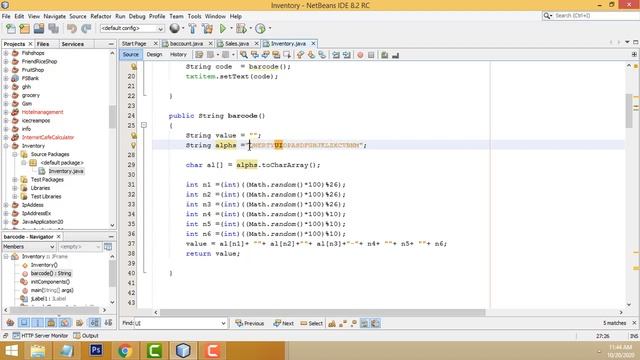640x360 pixels.
Task: Click the Clean and Build Project icon
Action: pyautogui.click(x=207, y=29)
